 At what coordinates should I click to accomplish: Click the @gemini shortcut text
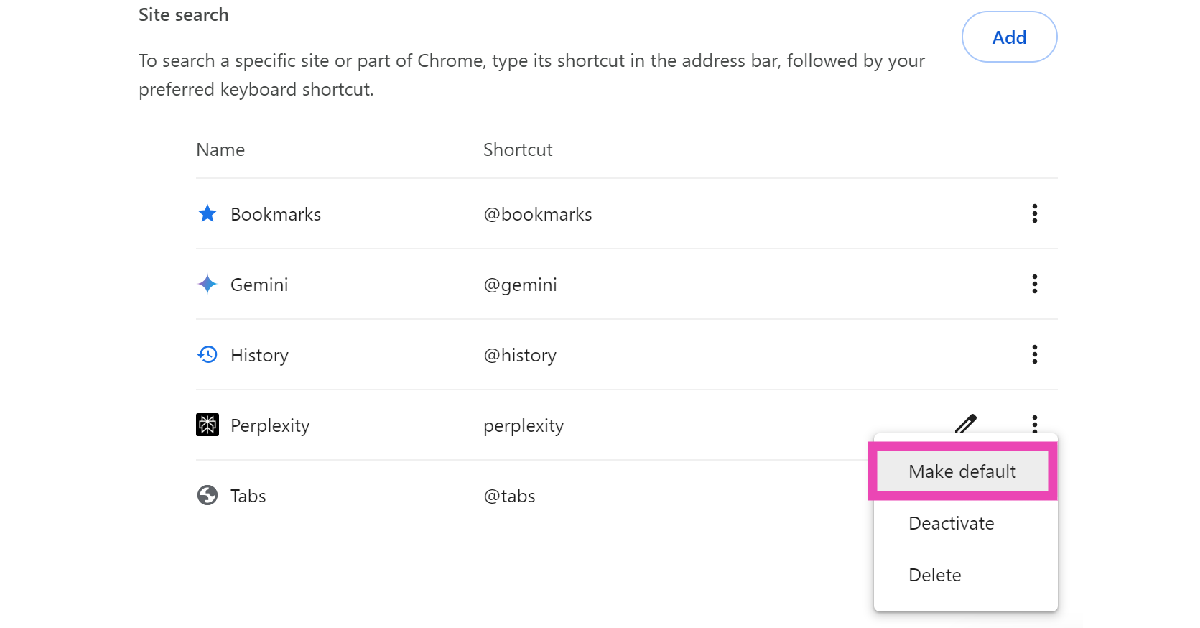click(520, 285)
